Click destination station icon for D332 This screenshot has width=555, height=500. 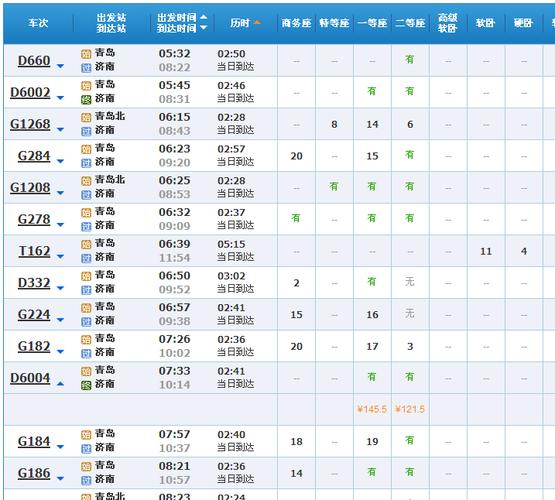(86, 290)
